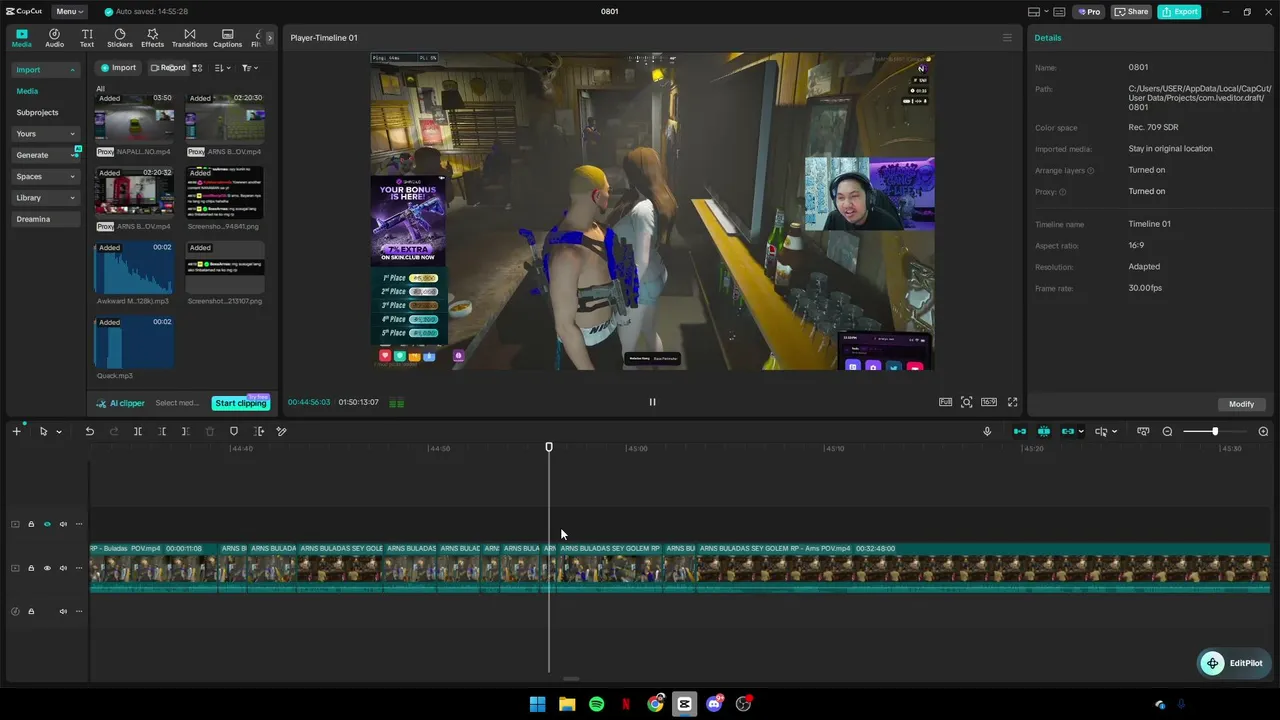Viewport: 1280px width, 720px height.
Task: Switch media view to grid layout
Action: pyautogui.click(x=197, y=68)
